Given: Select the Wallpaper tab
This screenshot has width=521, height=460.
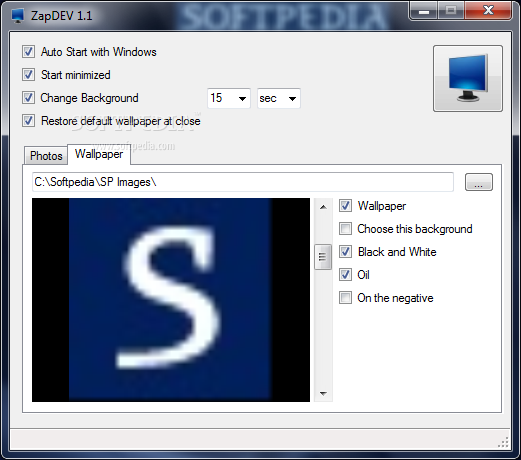Looking at the screenshot, I should pyautogui.click(x=99, y=154).
